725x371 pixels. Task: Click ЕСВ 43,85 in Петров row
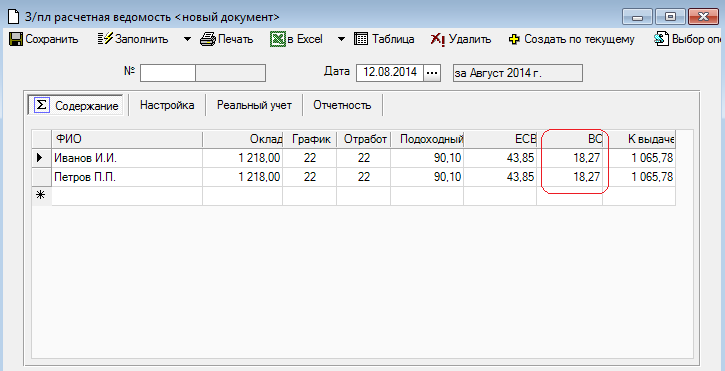pos(500,177)
